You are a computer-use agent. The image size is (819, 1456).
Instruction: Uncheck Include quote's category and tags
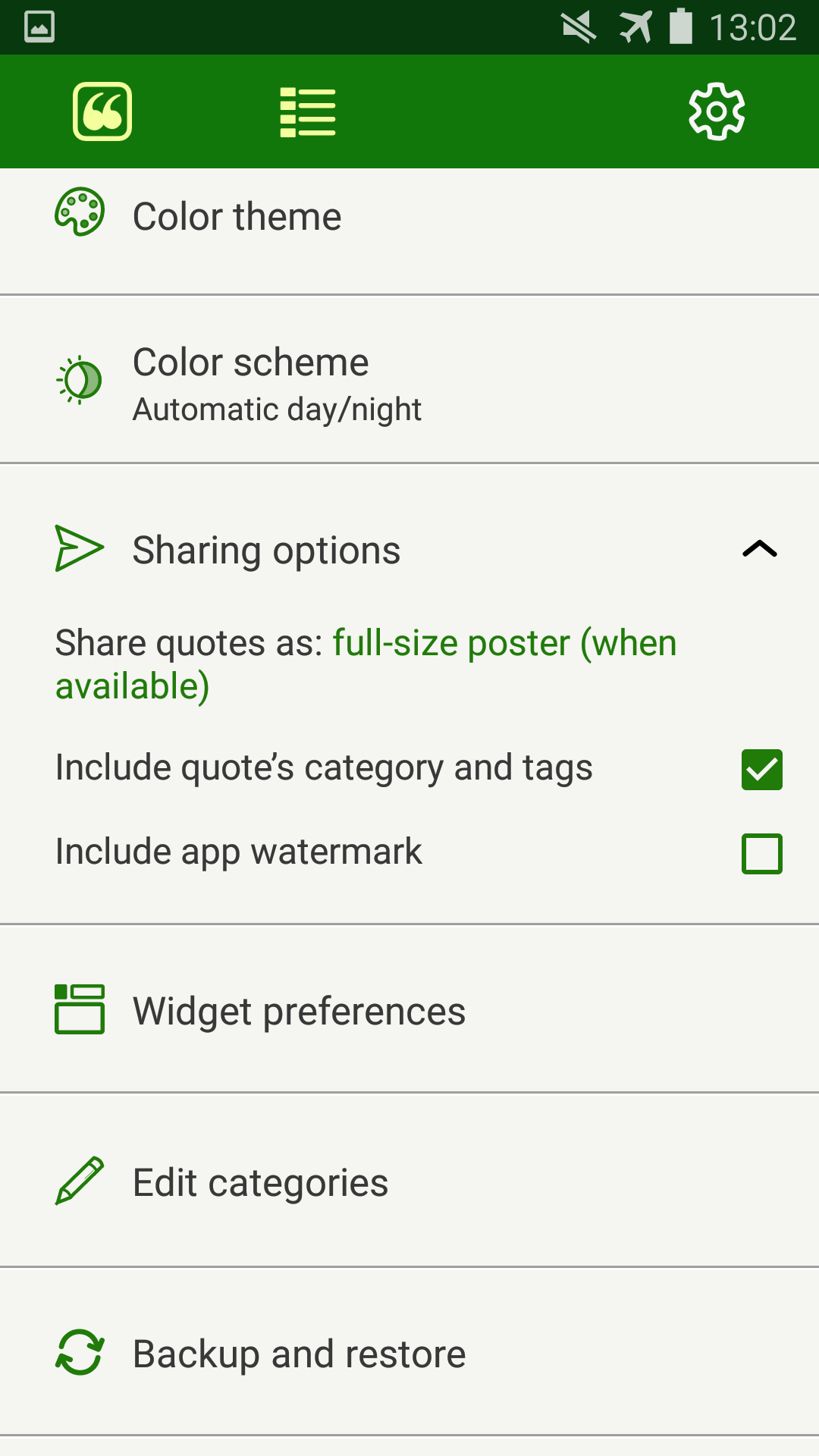[761, 769]
